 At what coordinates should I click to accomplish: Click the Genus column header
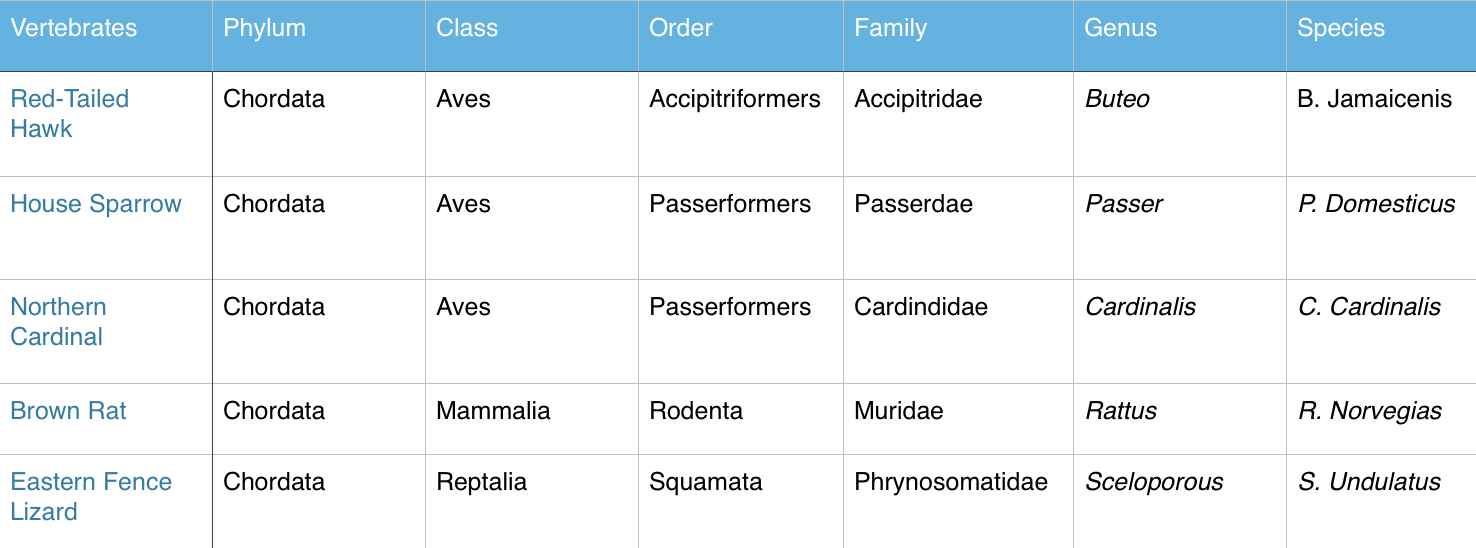pyautogui.click(x=1120, y=28)
